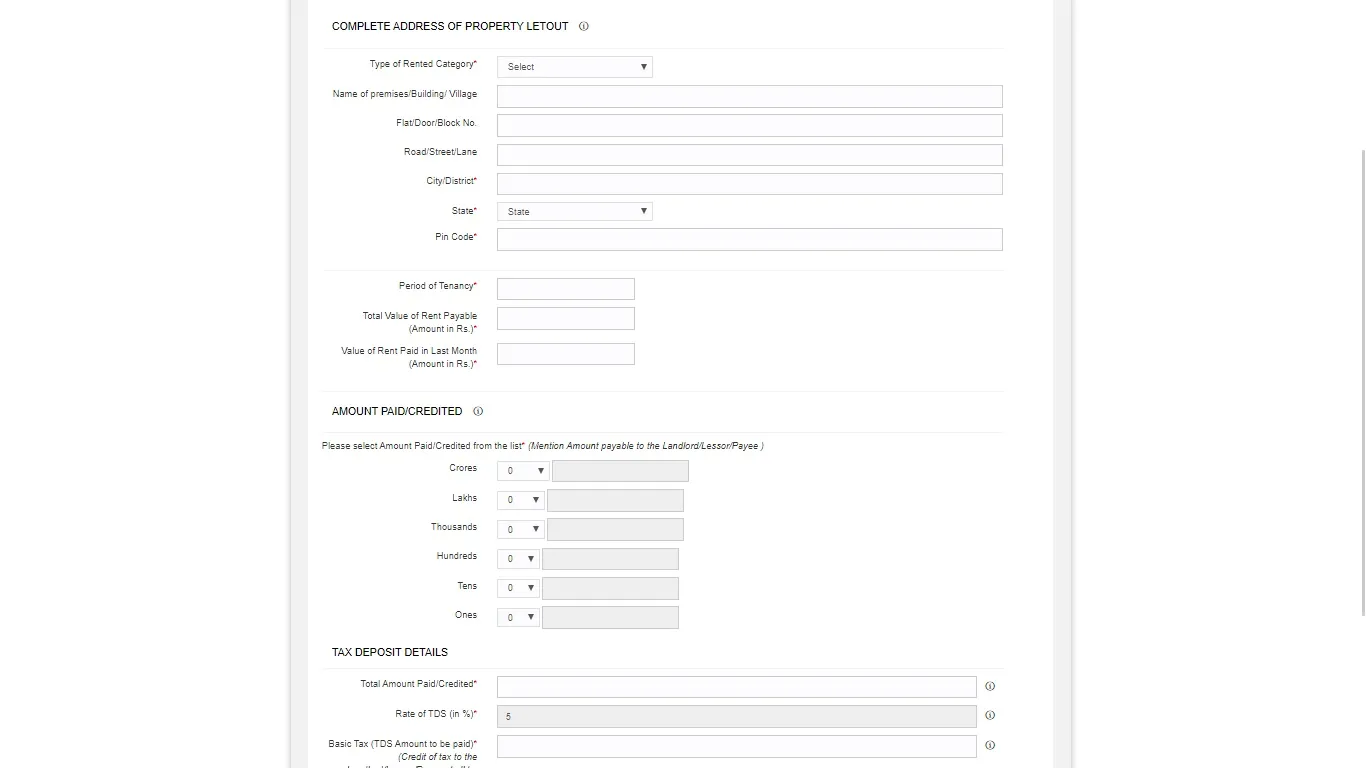Open the Hundreds dropdown selector
Screen dimensions: 1366x768
(517, 558)
